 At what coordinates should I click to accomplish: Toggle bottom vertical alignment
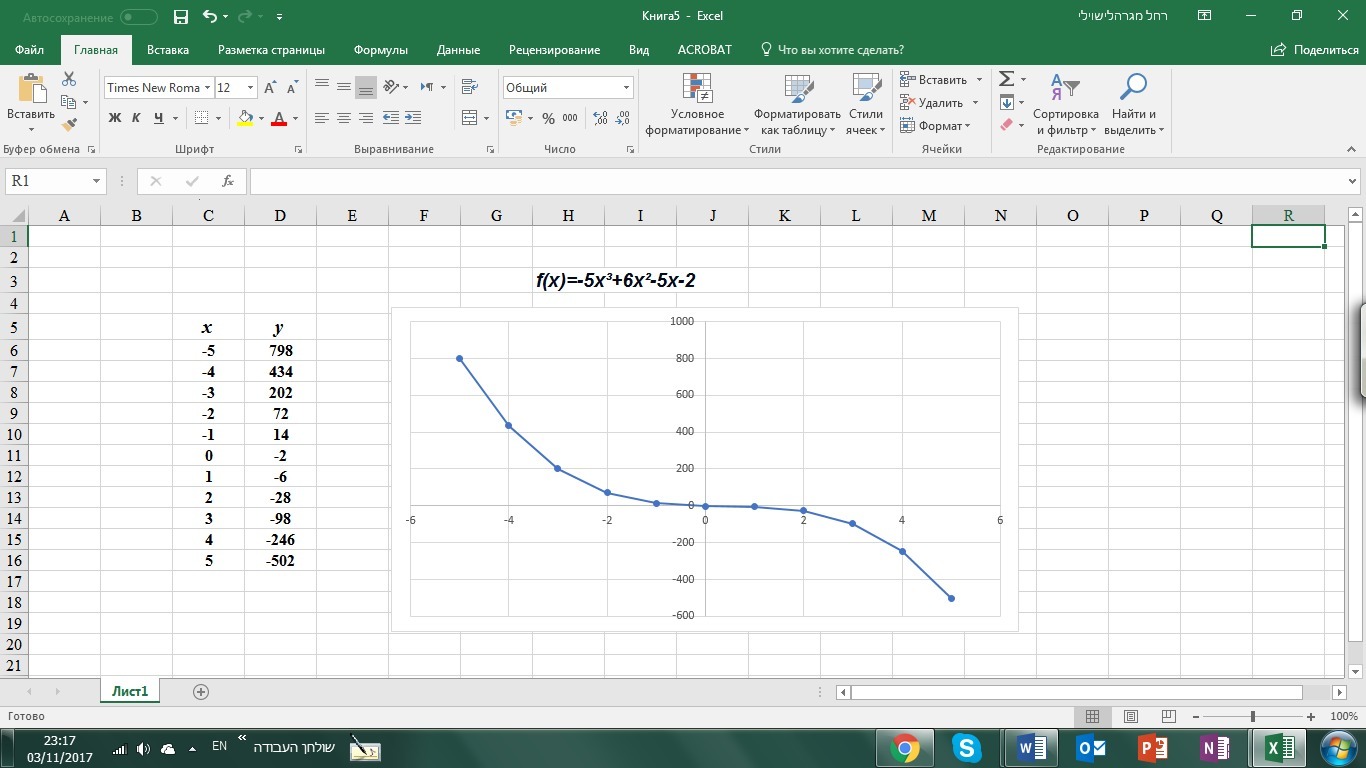(365, 87)
